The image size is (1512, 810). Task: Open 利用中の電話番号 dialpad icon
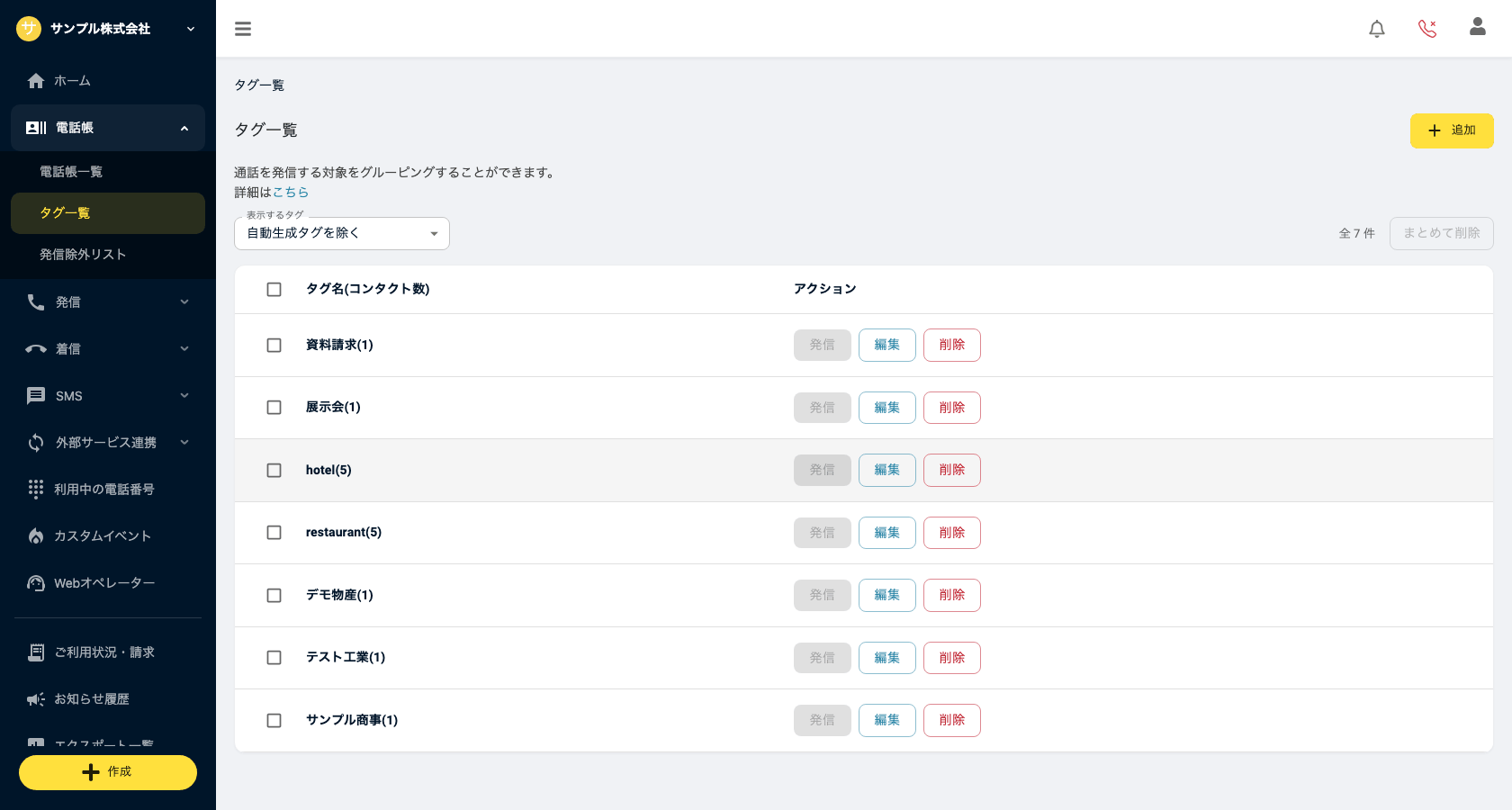(36, 489)
